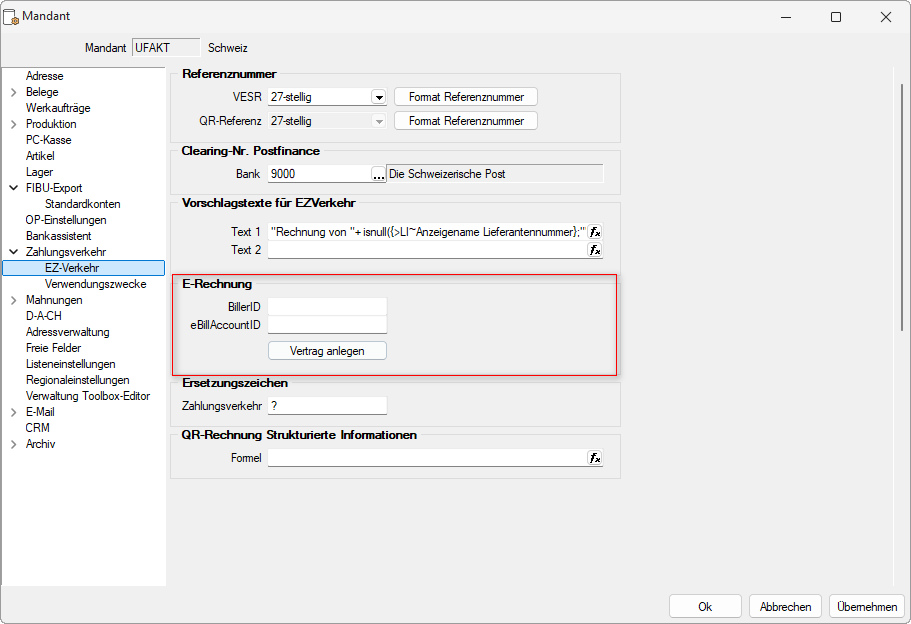The height and width of the screenshot is (624, 911).
Task: Expand the Mahnungen tree node
Action: (13, 300)
